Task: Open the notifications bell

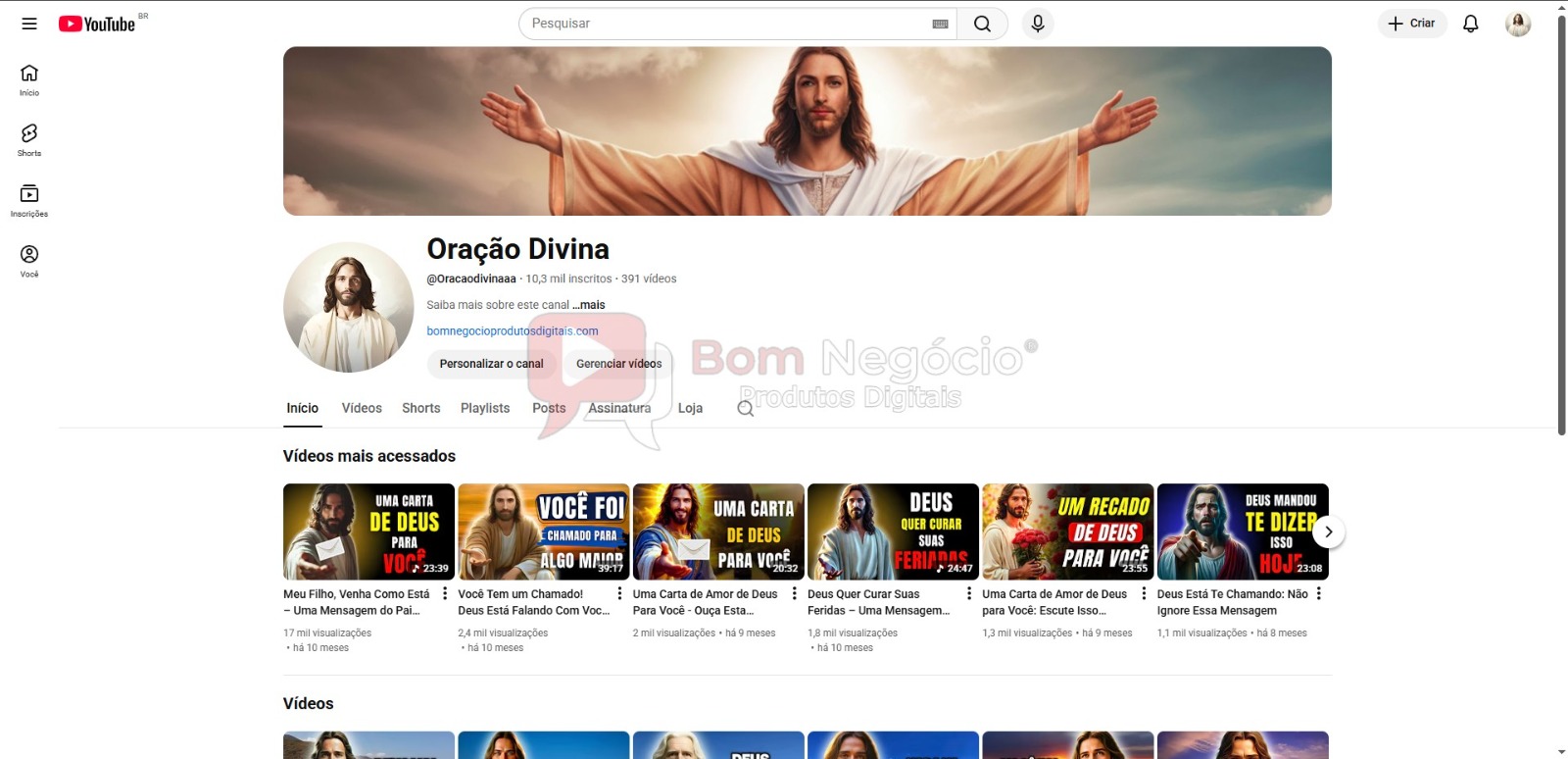Action: click(1470, 24)
